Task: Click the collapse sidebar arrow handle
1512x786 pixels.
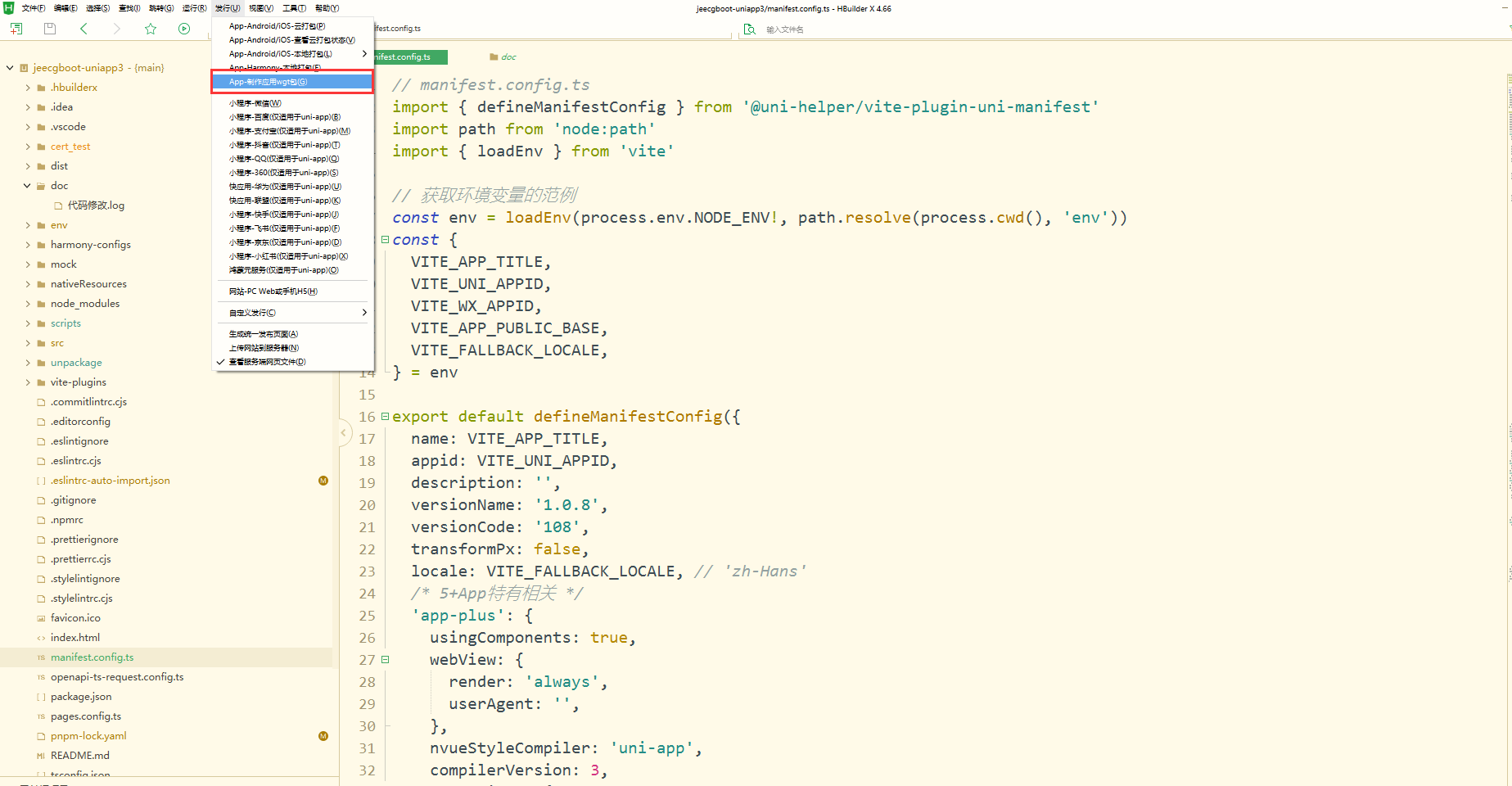Action: (x=344, y=432)
